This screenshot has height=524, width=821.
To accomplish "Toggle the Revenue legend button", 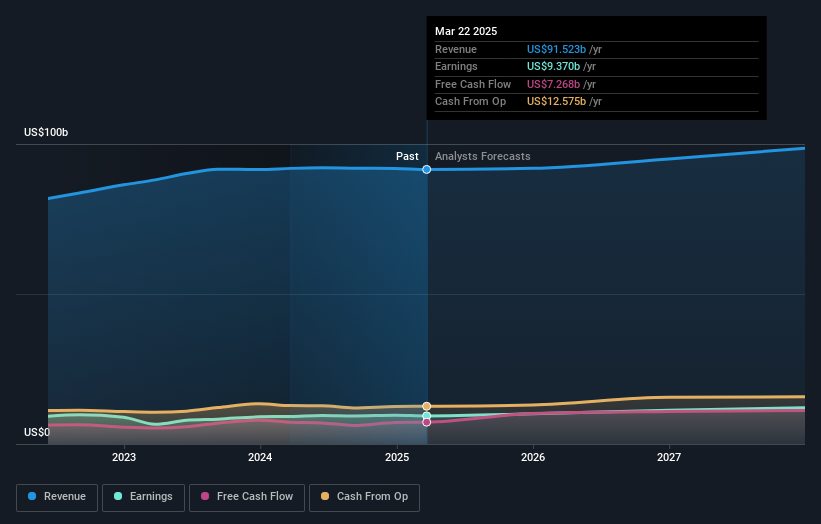I will click(57, 497).
